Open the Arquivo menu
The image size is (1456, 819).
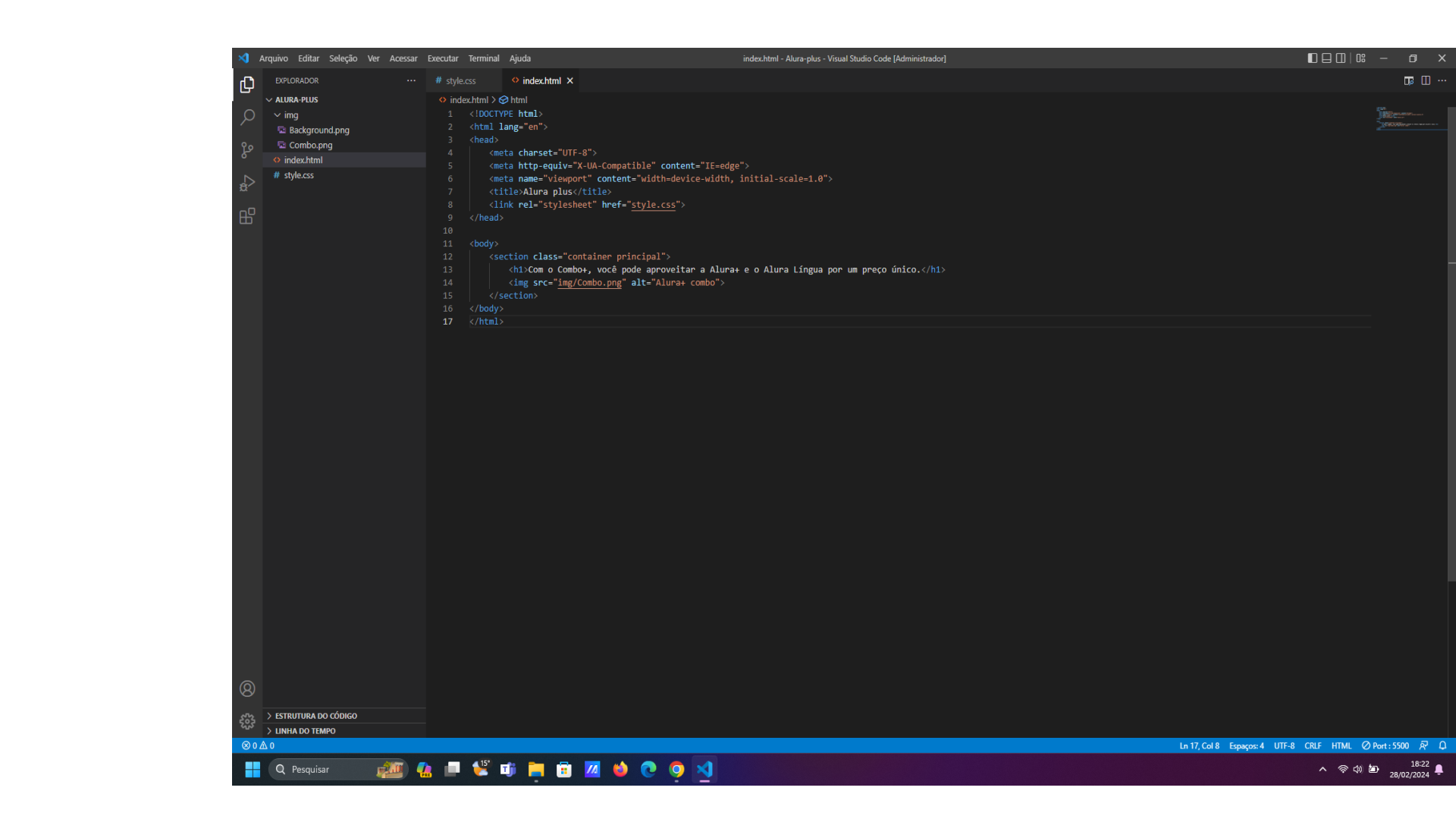pos(273,58)
